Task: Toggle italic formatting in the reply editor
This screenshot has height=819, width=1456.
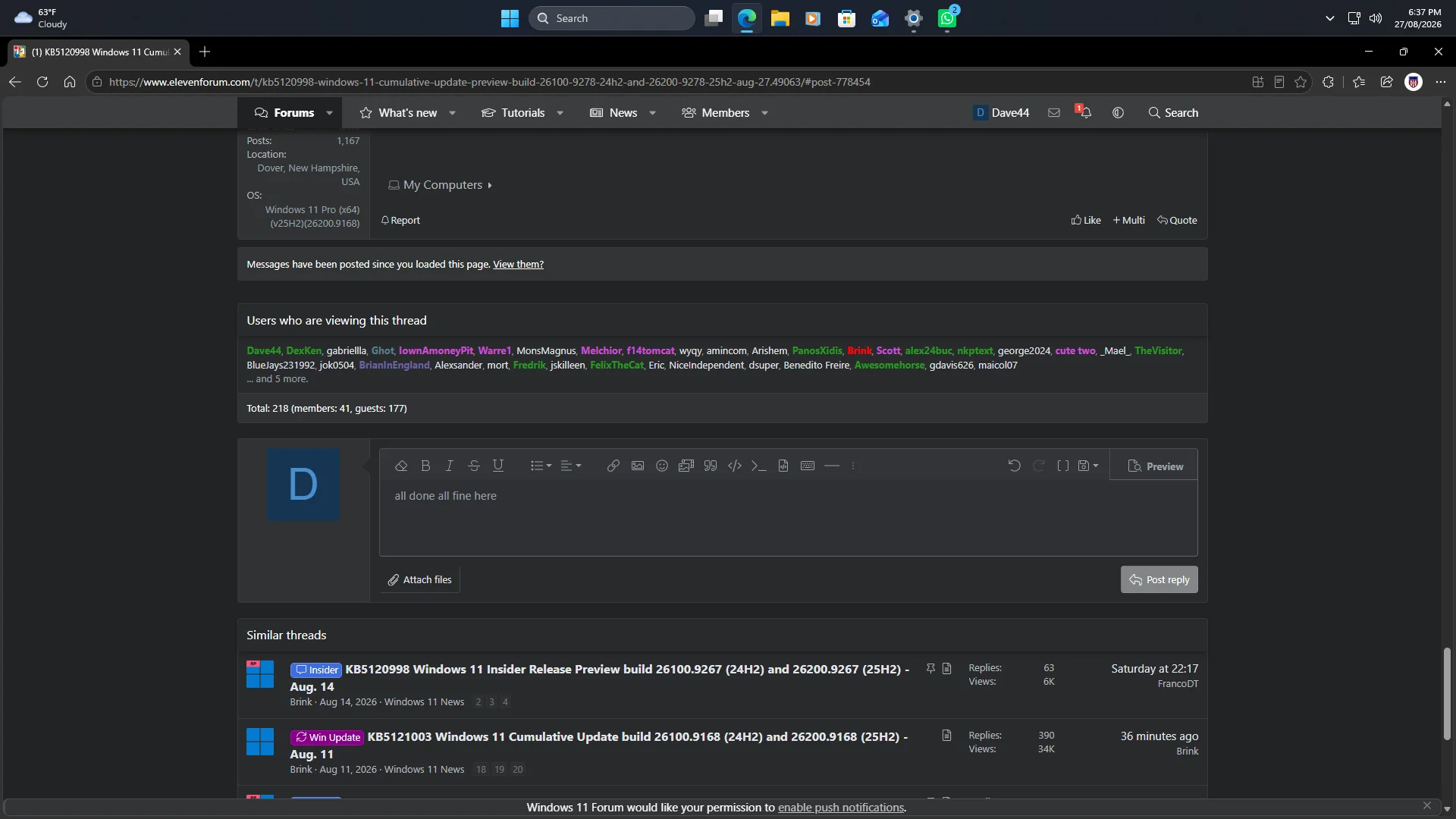Action: (x=450, y=466)
